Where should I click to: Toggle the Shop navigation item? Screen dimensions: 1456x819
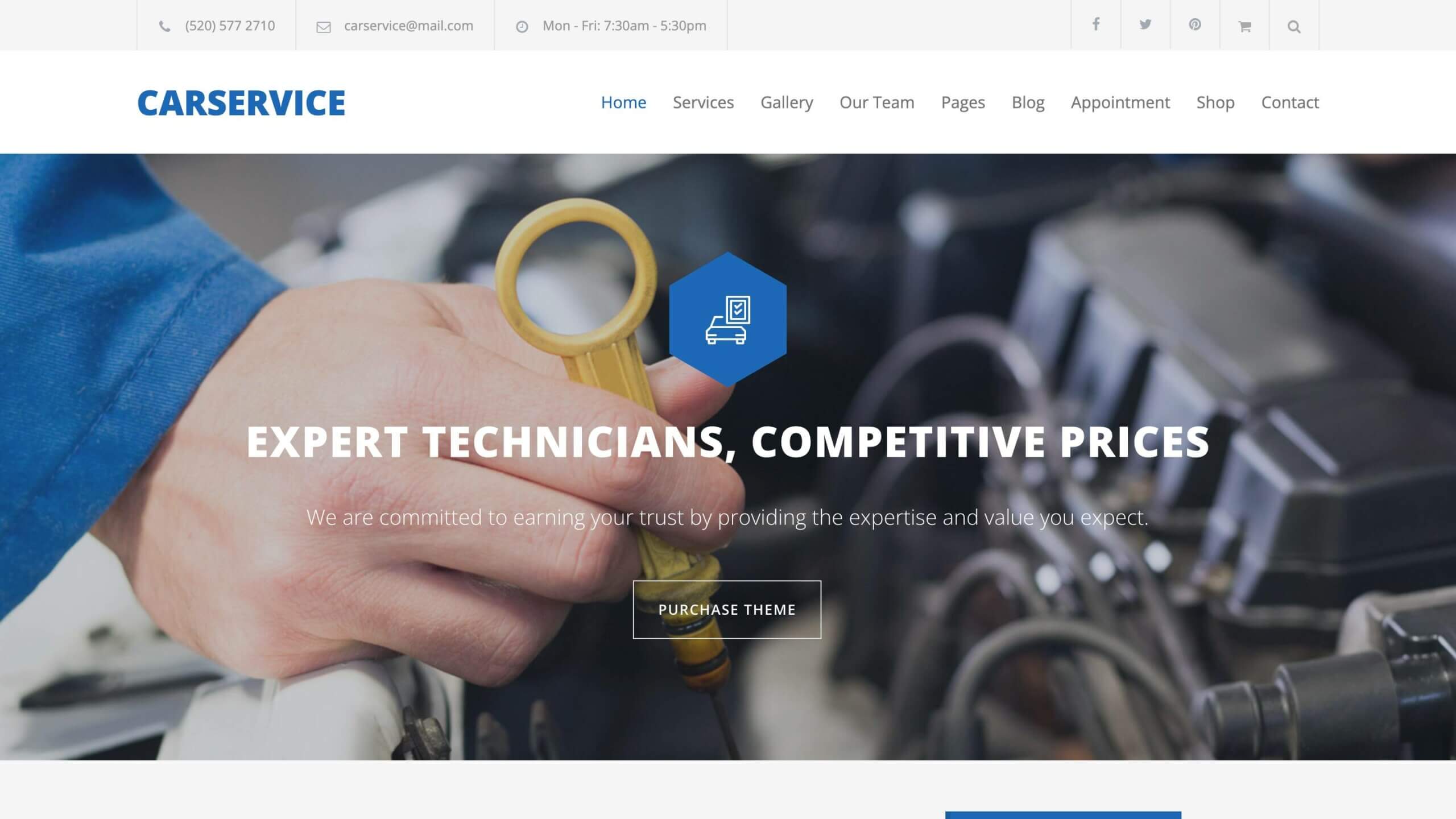pyautogui.click(x=1216, y=102)
